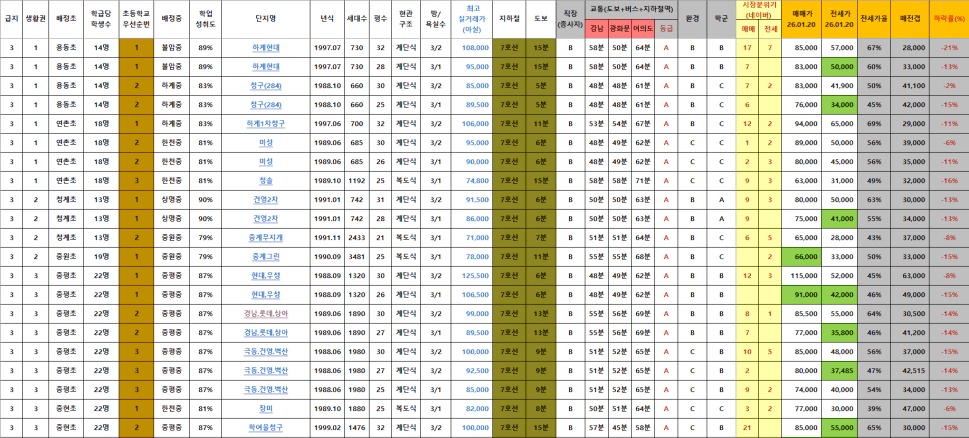This screenshot has width=969, height=438.
Task: Open the visited 경남.롯데.상아 link, 30평 row
Action: (266, 314)
